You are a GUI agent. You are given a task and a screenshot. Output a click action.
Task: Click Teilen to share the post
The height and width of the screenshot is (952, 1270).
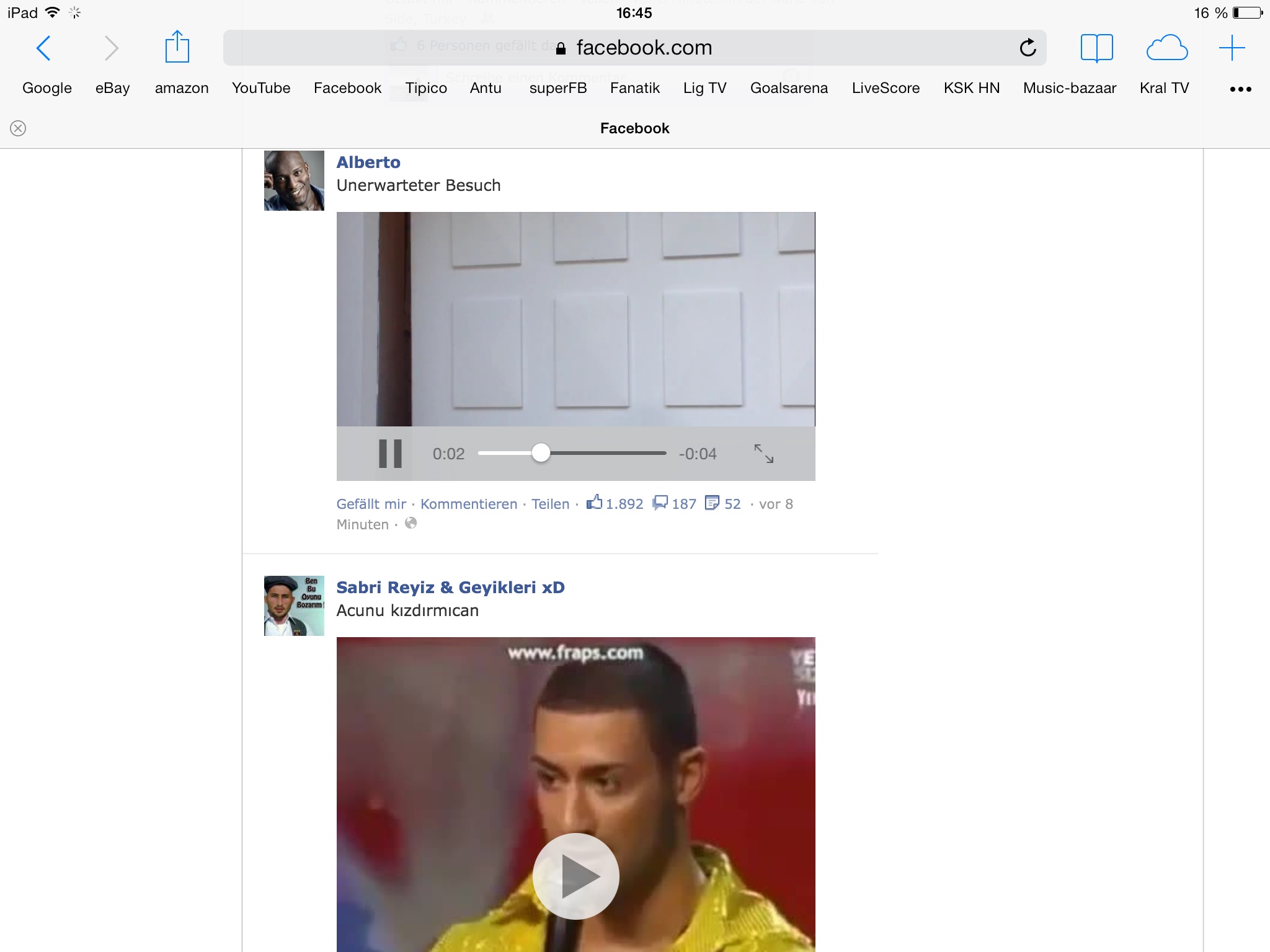coord(550,504)
